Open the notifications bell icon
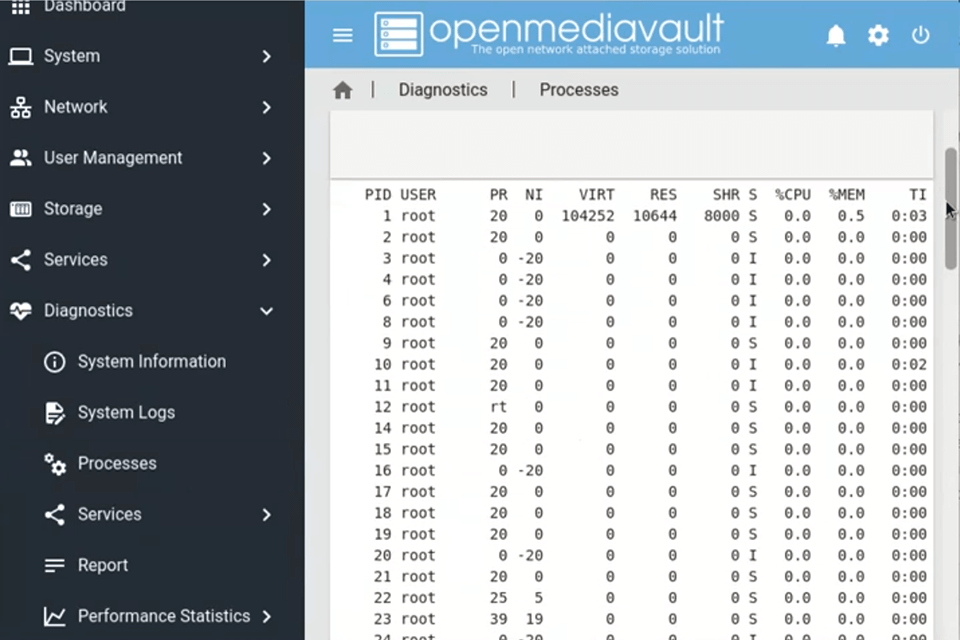 tap(836, 35)
